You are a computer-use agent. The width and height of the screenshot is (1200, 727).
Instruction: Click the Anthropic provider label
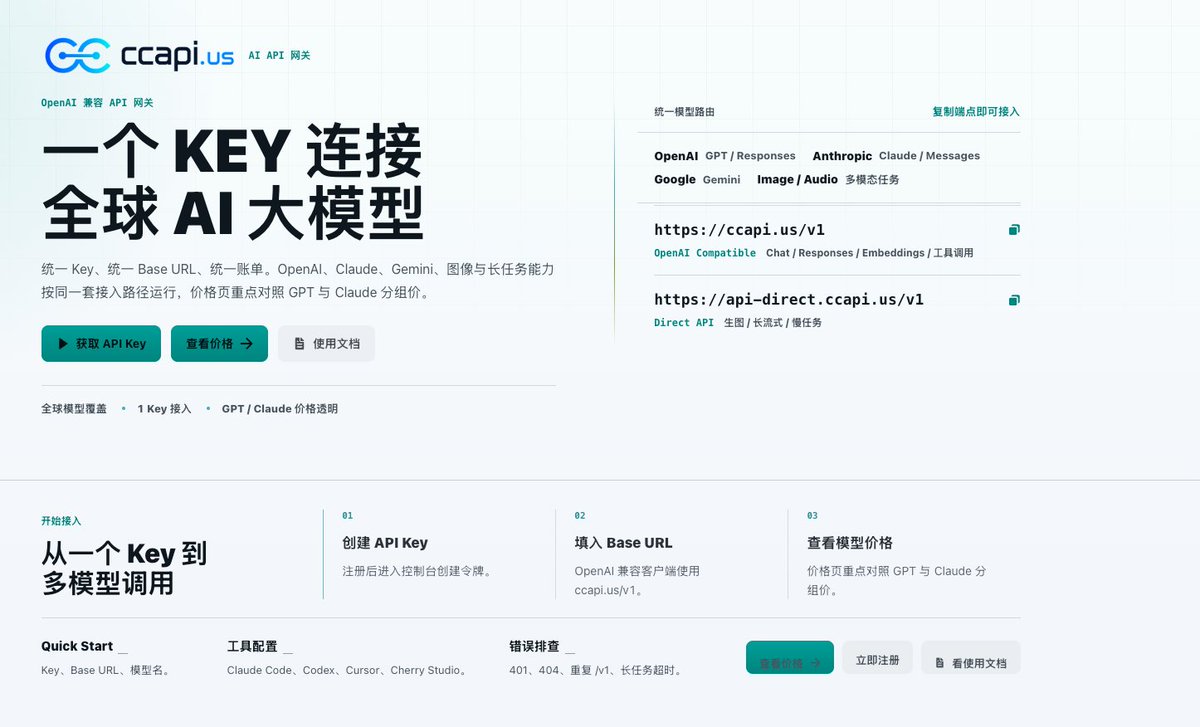842,156
